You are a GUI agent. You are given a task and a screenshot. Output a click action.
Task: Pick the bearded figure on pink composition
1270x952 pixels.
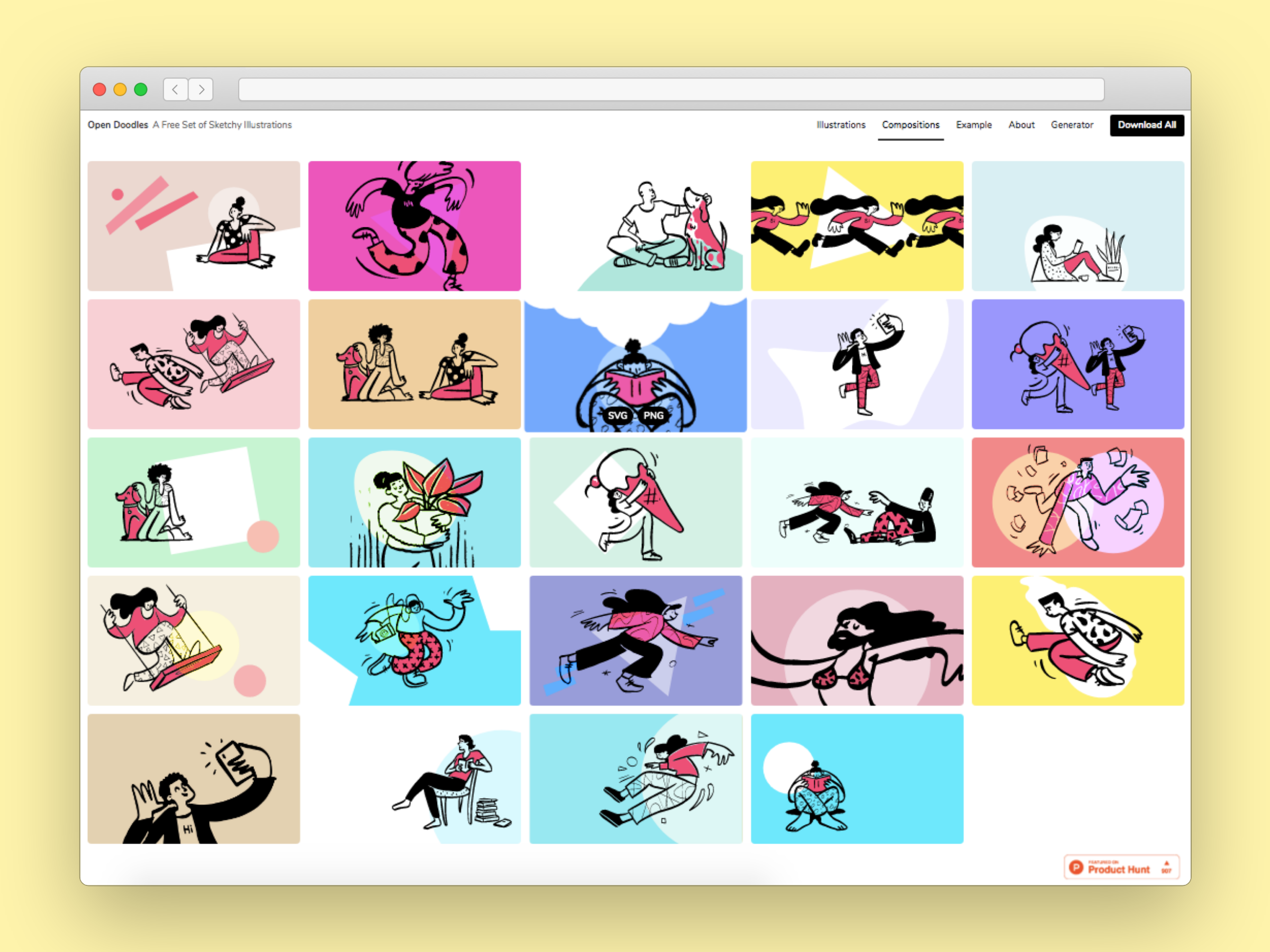tap(857, 640)
